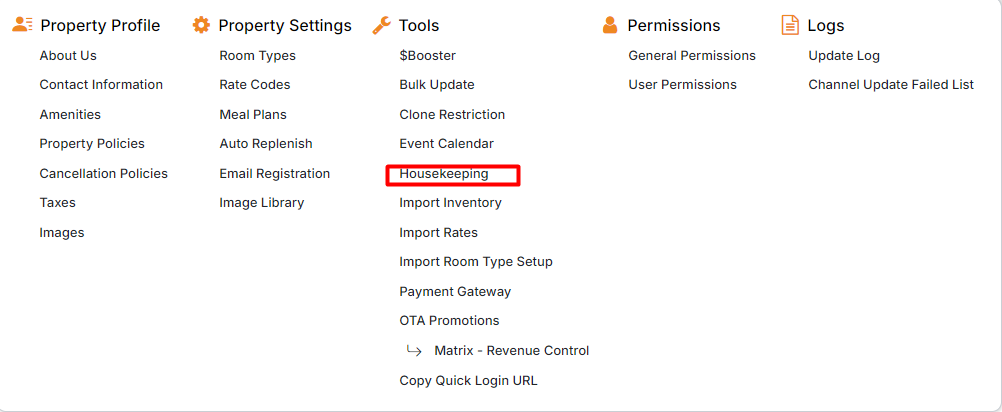1002x412 pixels.
Task: Open the $Booster tool
Action: [427, 56]
